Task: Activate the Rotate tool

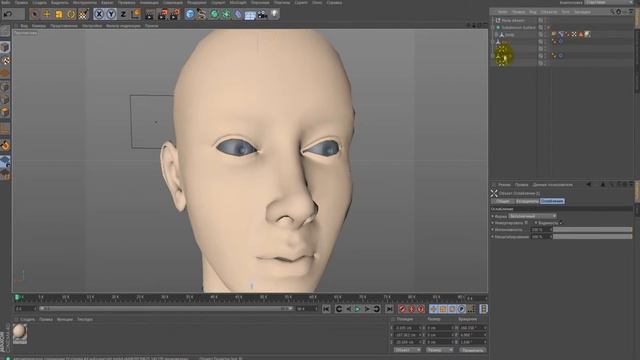Action: pos(71,14)
